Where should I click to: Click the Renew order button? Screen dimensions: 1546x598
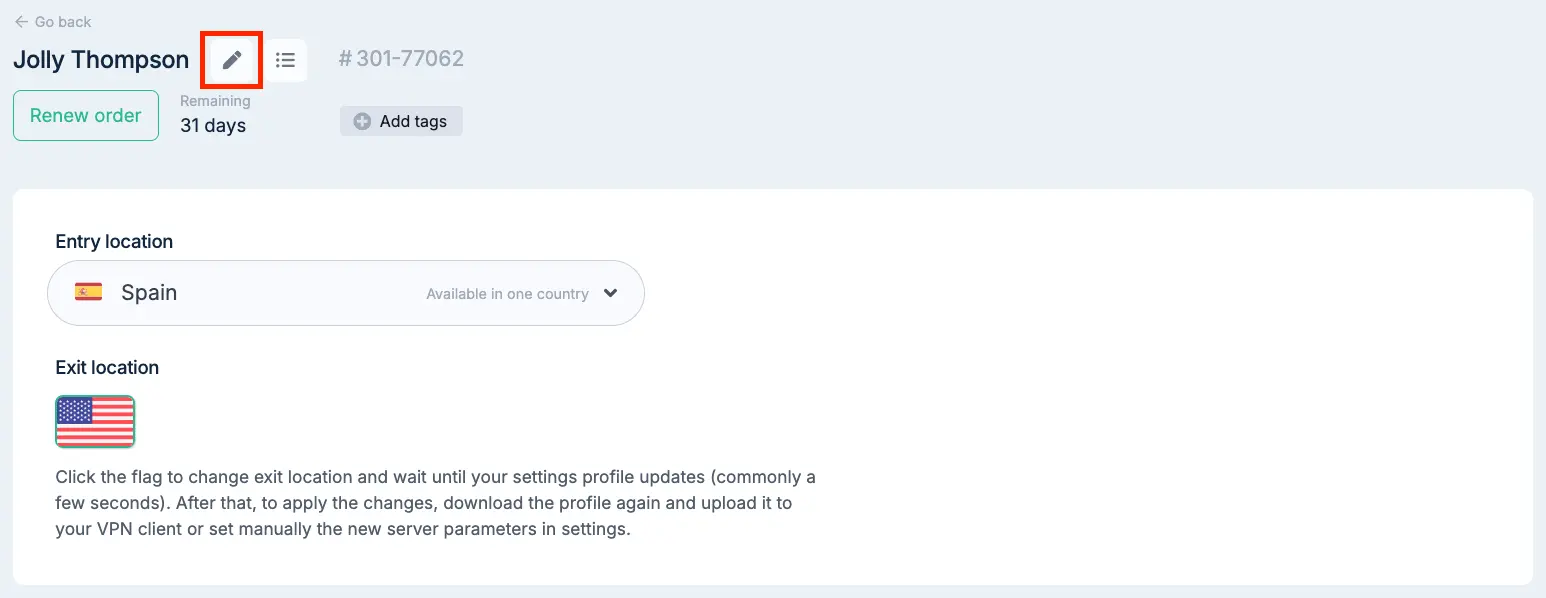86,115
